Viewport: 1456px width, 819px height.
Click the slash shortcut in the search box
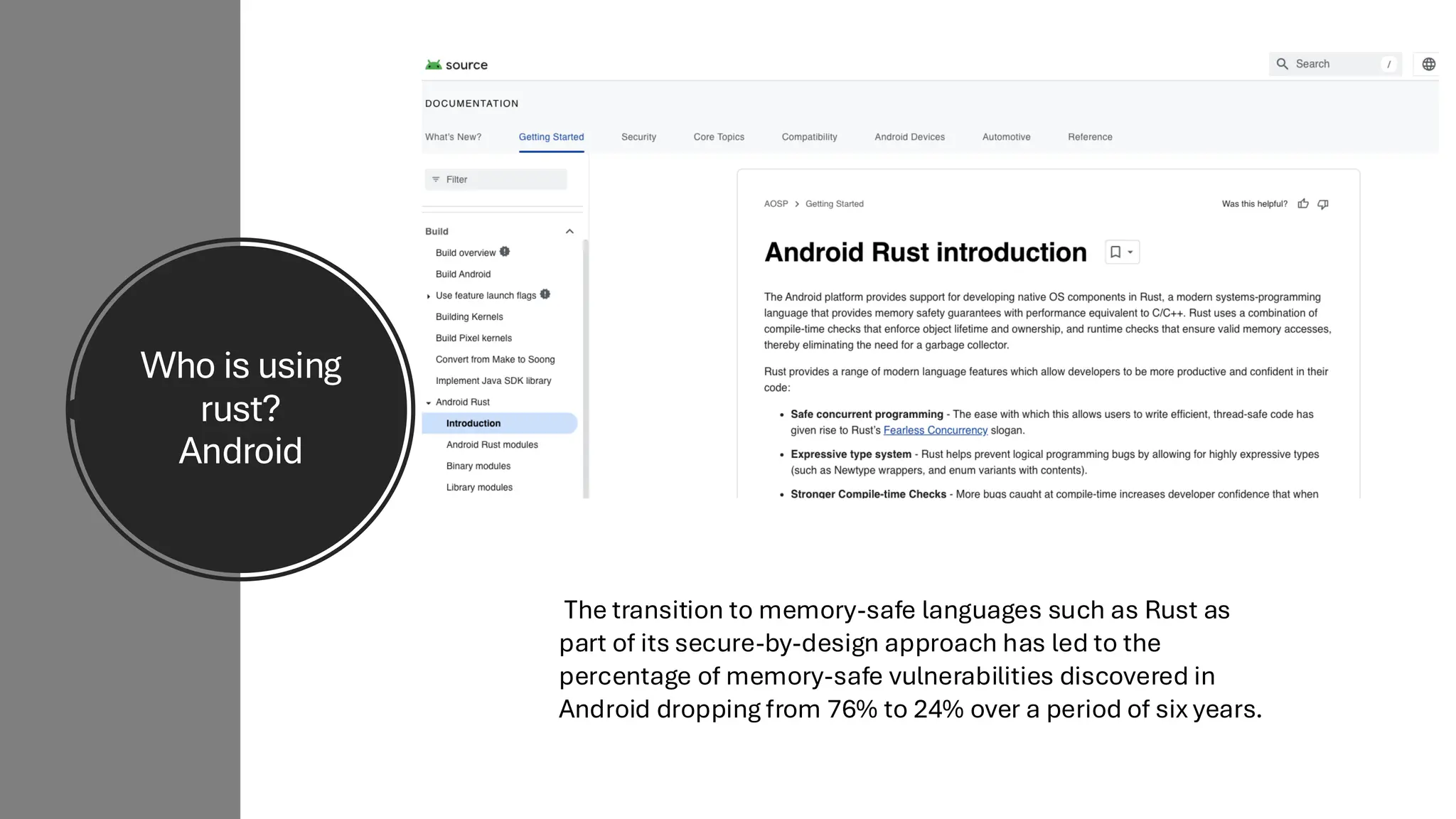point(1388,64)
